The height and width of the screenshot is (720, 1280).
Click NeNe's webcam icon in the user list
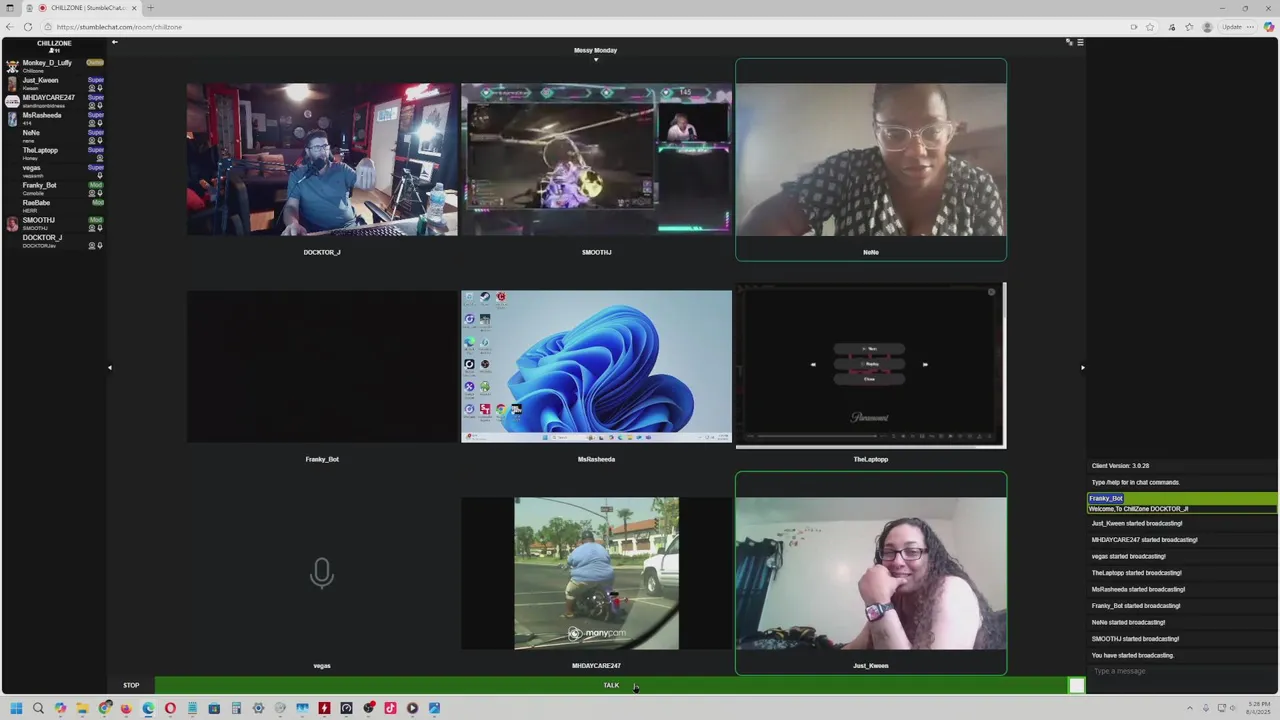[x=92, y=141]
